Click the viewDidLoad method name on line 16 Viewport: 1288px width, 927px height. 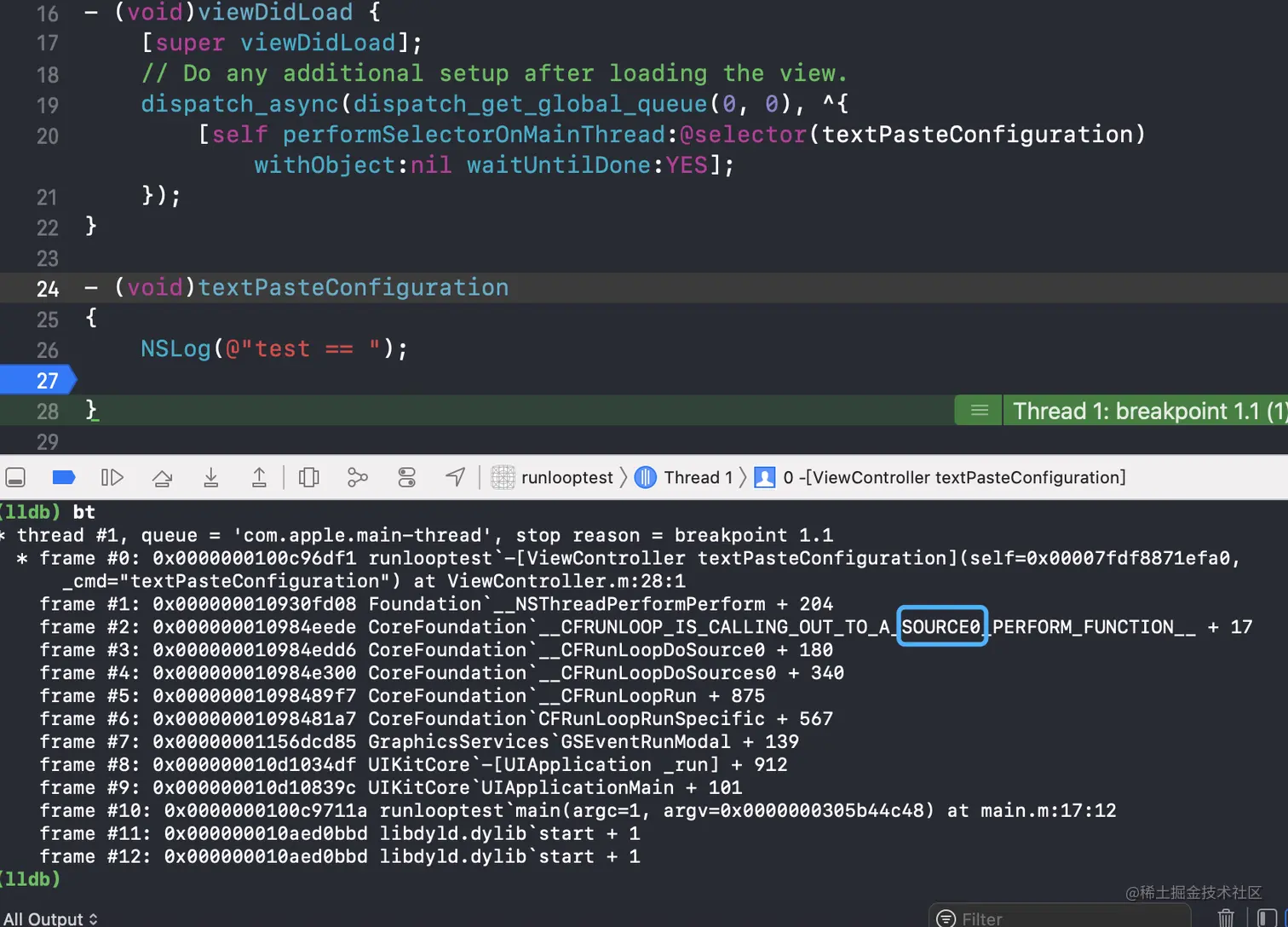(275, 12)
